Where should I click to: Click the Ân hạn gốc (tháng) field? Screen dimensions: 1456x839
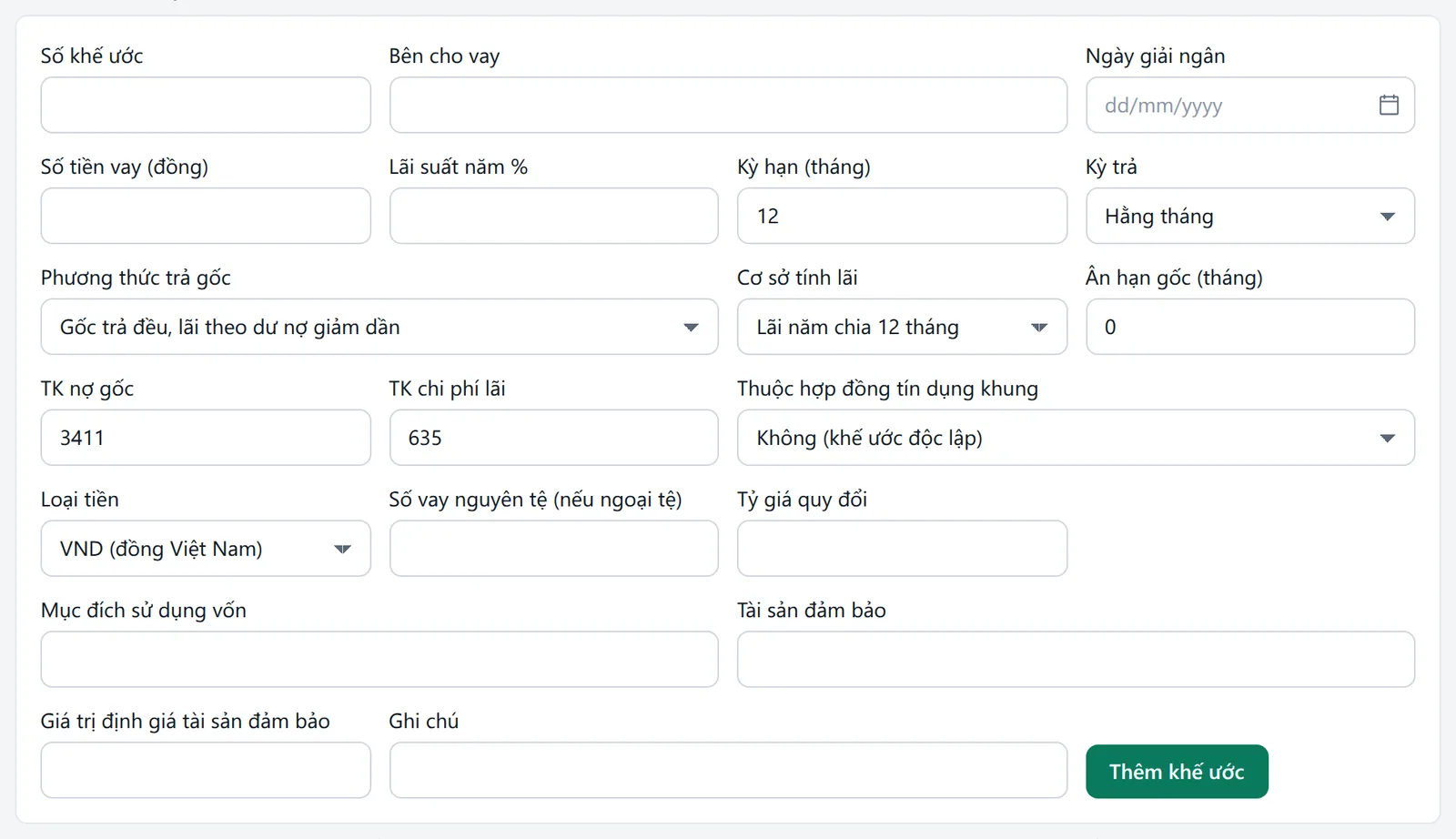coord(1250,327)
